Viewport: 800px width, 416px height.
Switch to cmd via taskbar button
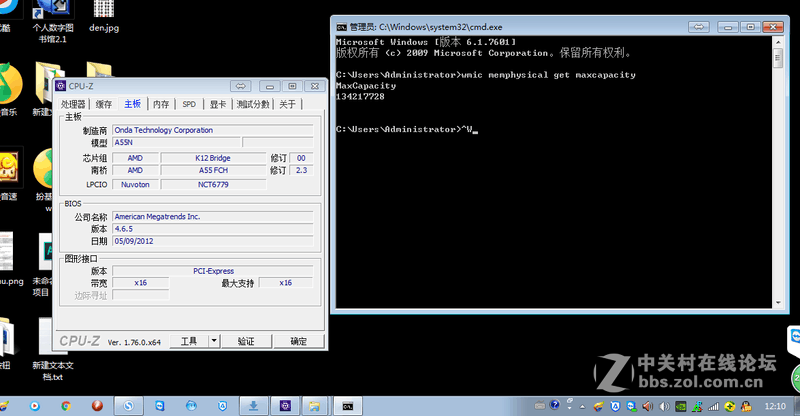pyautogui.click(x=348, y=406)
